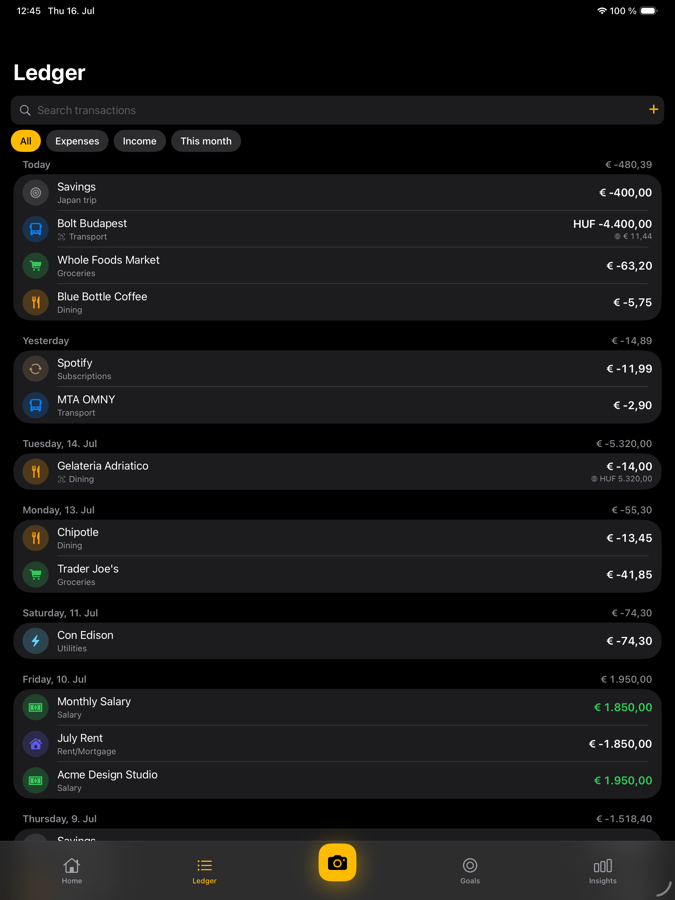The width and height of the screenshot is (675, 900).
Task: Open the Bolt Budapest transaction row
Action: tap(338, 229)
